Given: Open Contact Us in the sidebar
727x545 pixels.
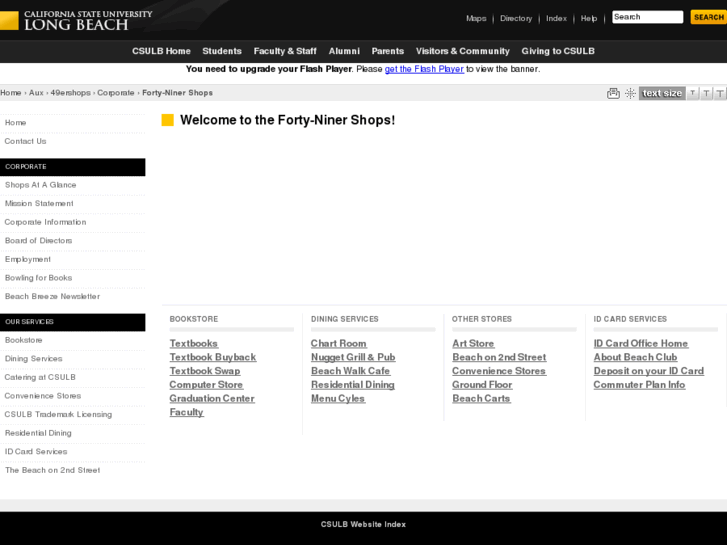Looking at the screenshot, I should (26, 141).
